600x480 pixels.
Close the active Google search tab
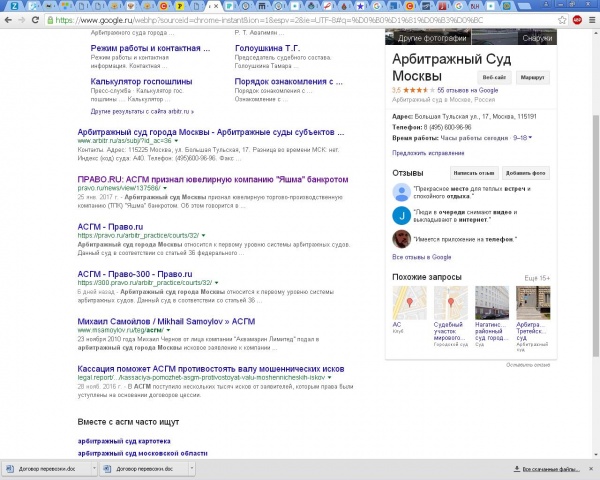click(216, 6)
